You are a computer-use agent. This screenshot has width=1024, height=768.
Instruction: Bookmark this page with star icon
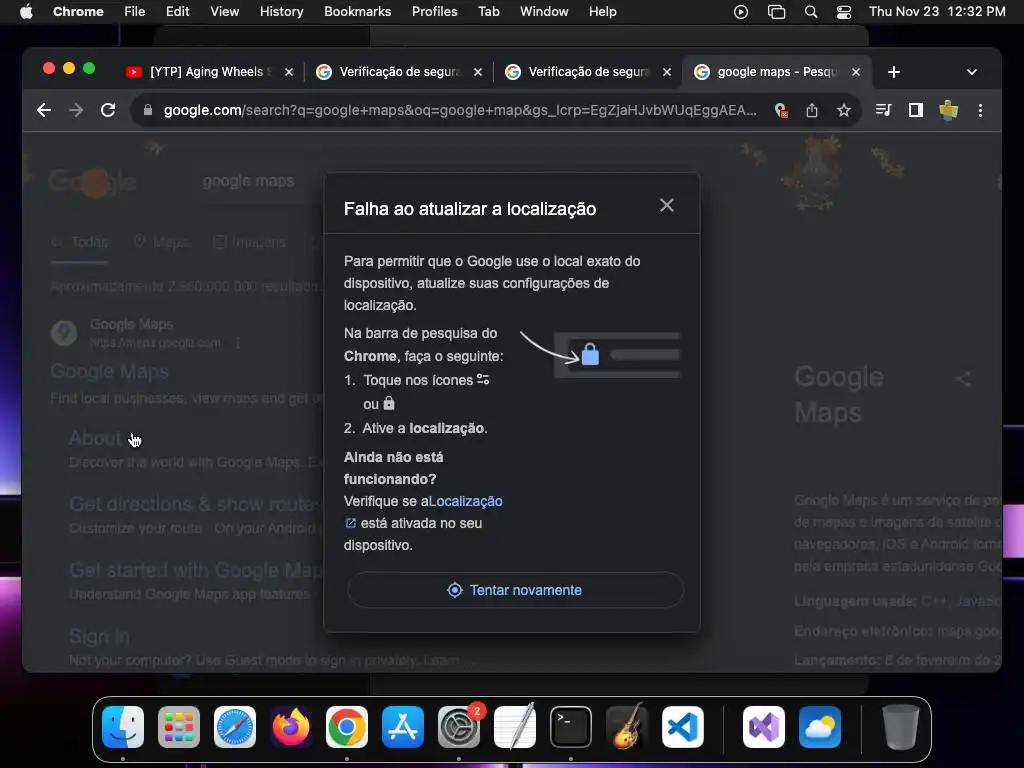[x=844, y=110]
